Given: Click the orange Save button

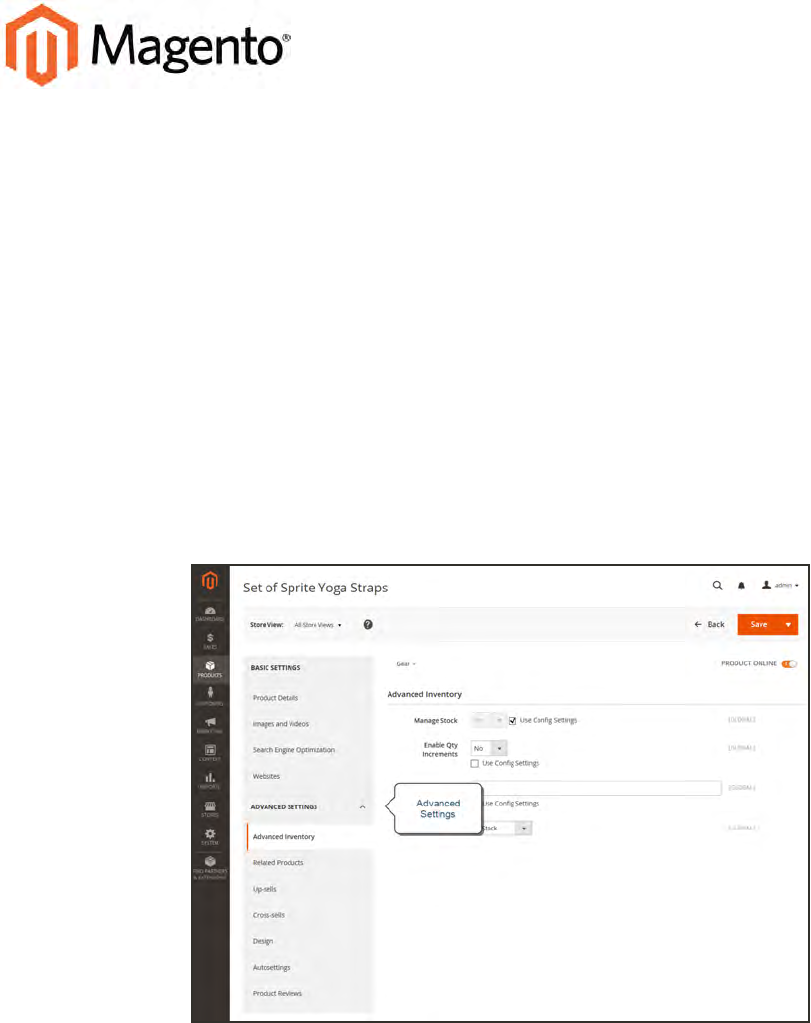Looking at the screenshot, I should [x=758, y=624].
